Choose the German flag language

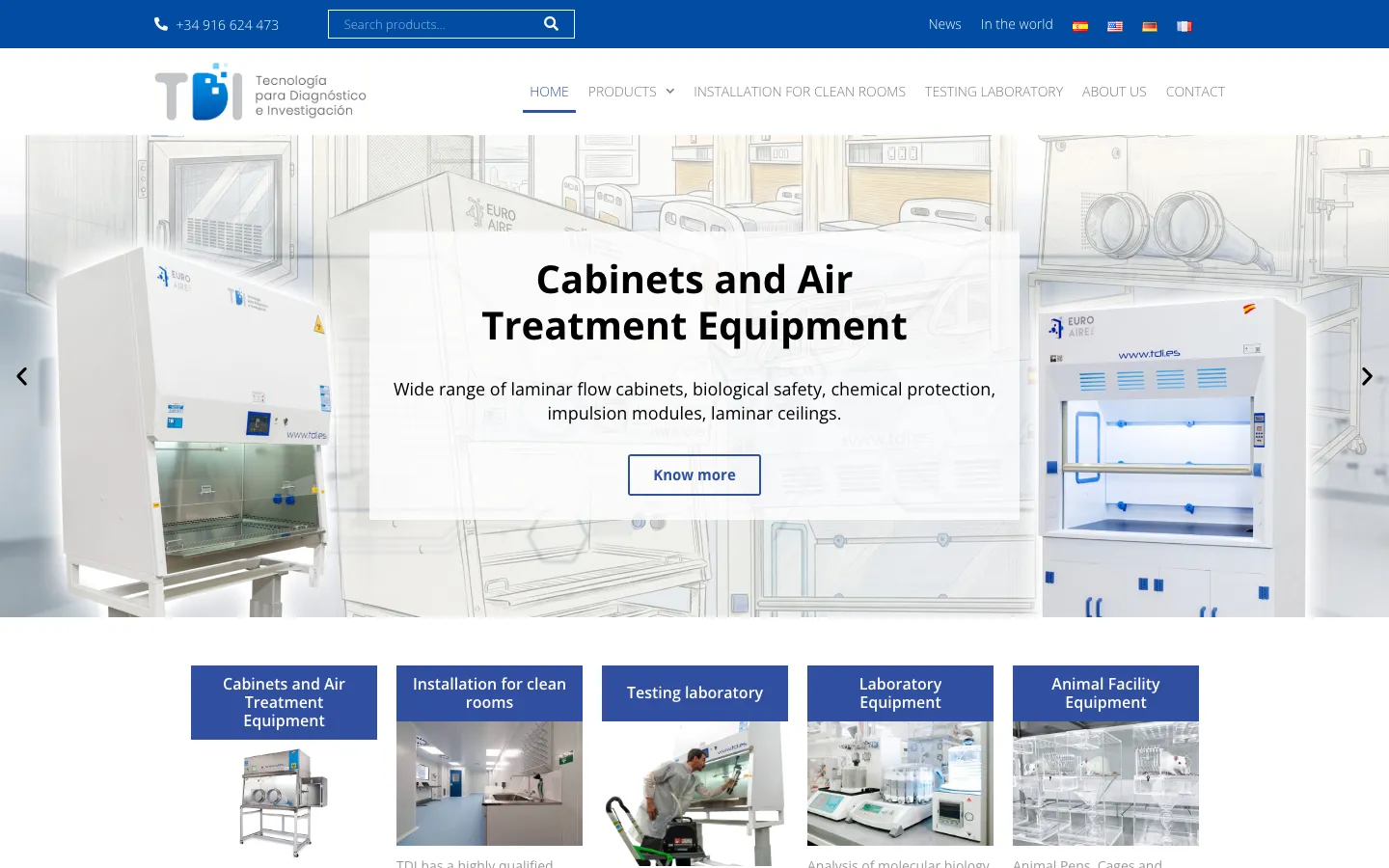coord(1150,26)
